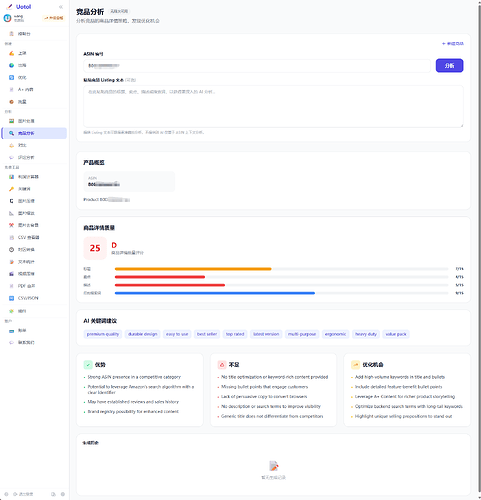Open the A+ 内容 sidebar item
The width and height of the screenshot is (481, 500).
click(34, 89)
